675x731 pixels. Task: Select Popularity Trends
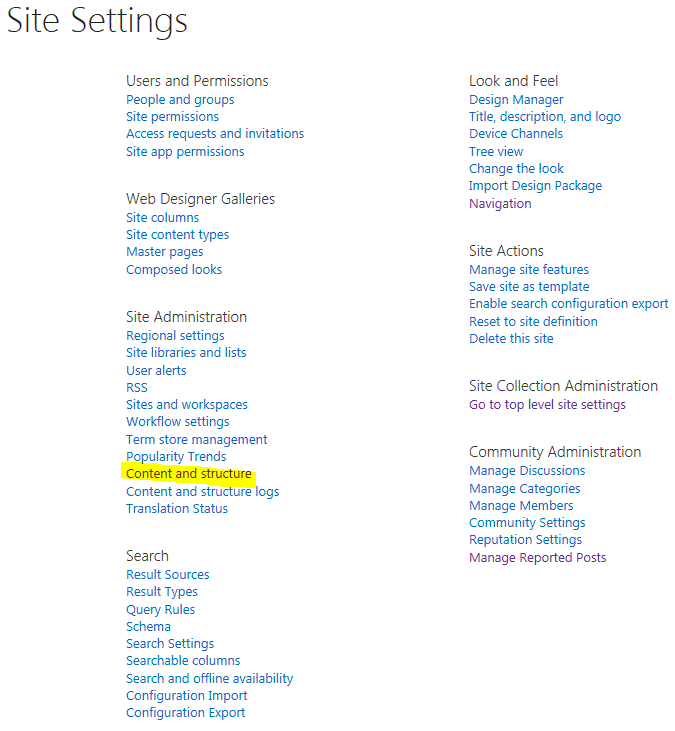click(x=176, y=457)
